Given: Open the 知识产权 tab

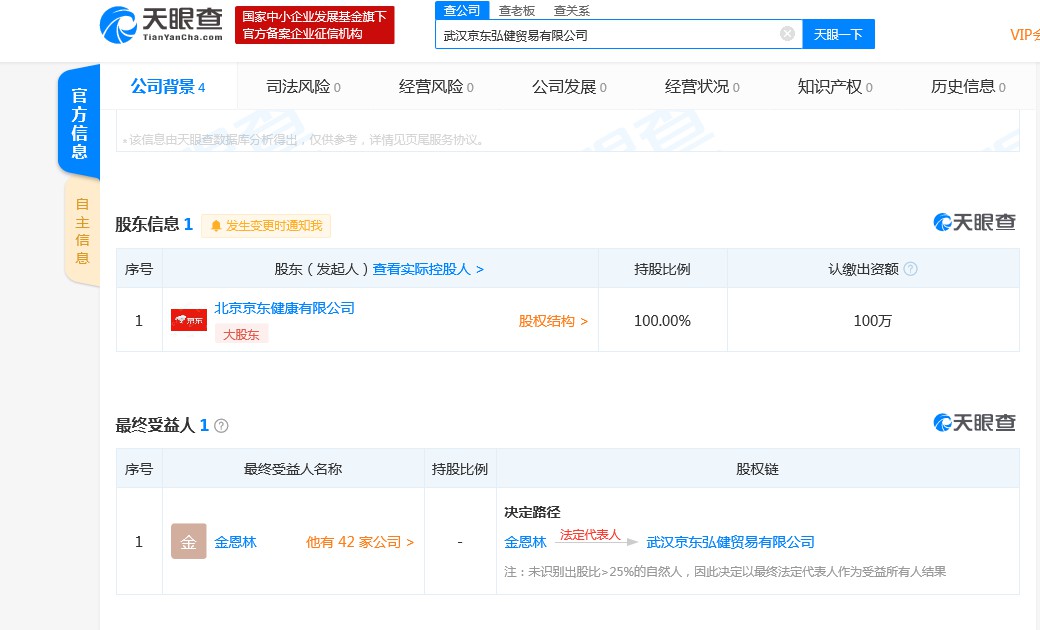Looking at the screenshot, I should tap(835, 87).
